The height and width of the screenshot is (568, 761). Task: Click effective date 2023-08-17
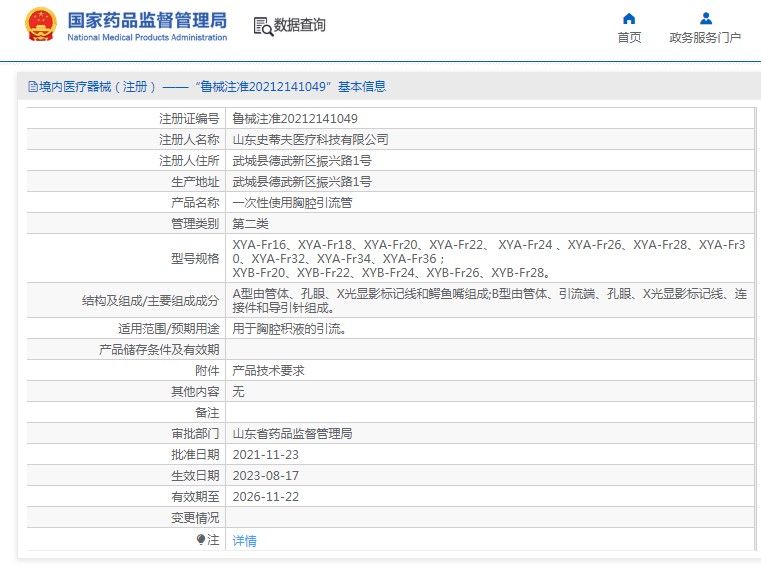pos(265,476)
